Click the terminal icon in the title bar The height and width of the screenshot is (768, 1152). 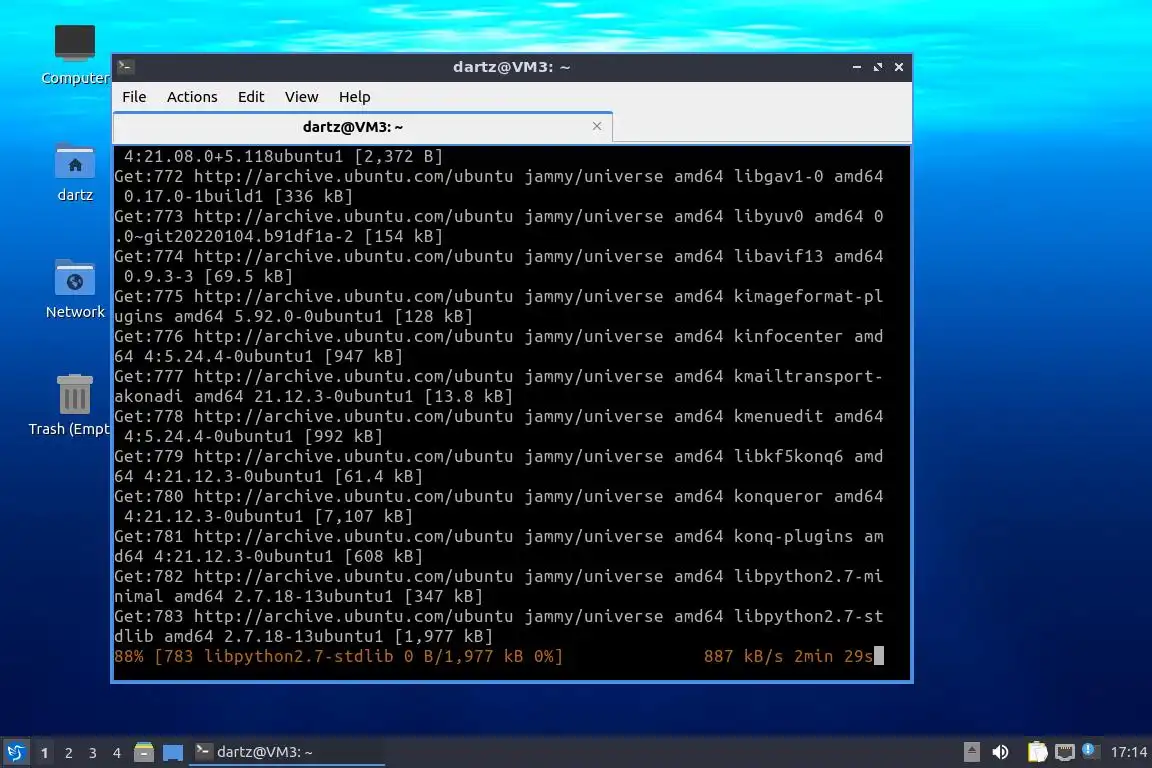coord(126,67)
